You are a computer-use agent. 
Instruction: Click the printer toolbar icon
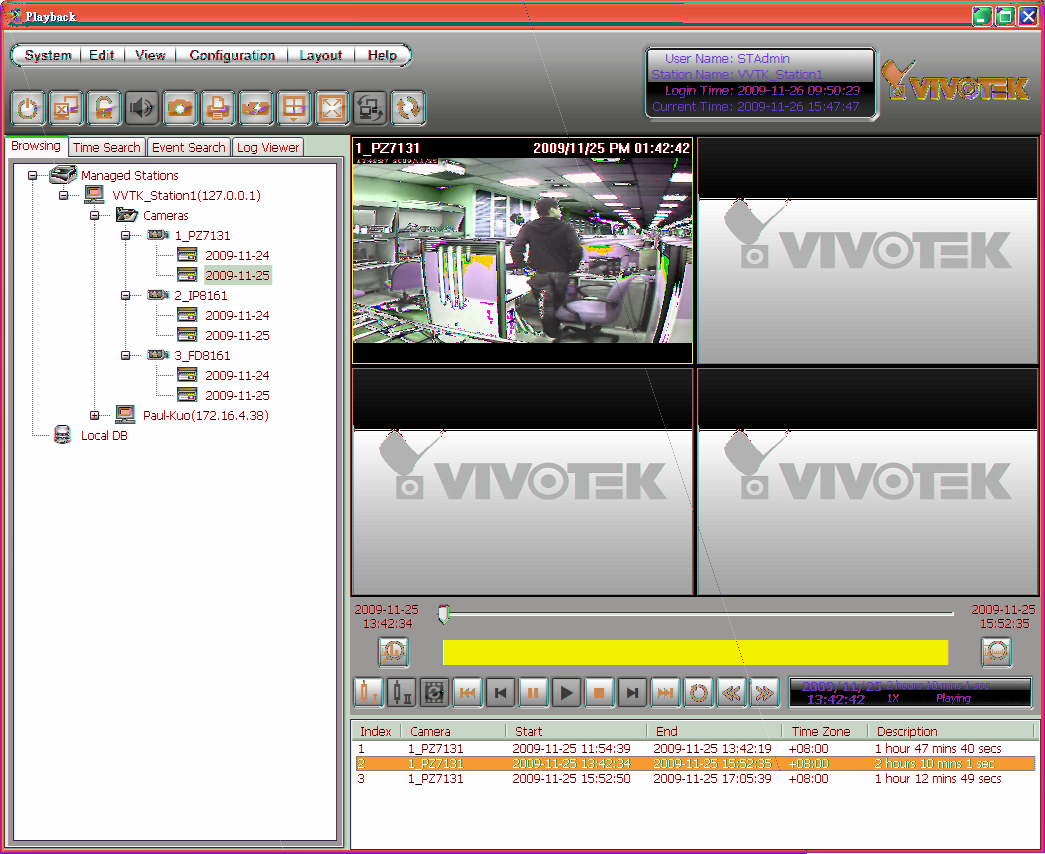[x=217, y=108]
